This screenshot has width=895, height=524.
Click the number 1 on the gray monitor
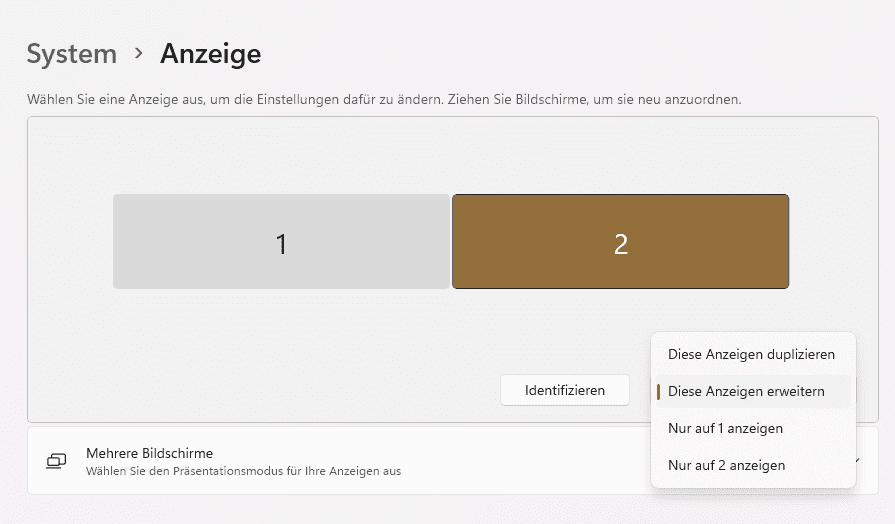click(x=281, y=244)
